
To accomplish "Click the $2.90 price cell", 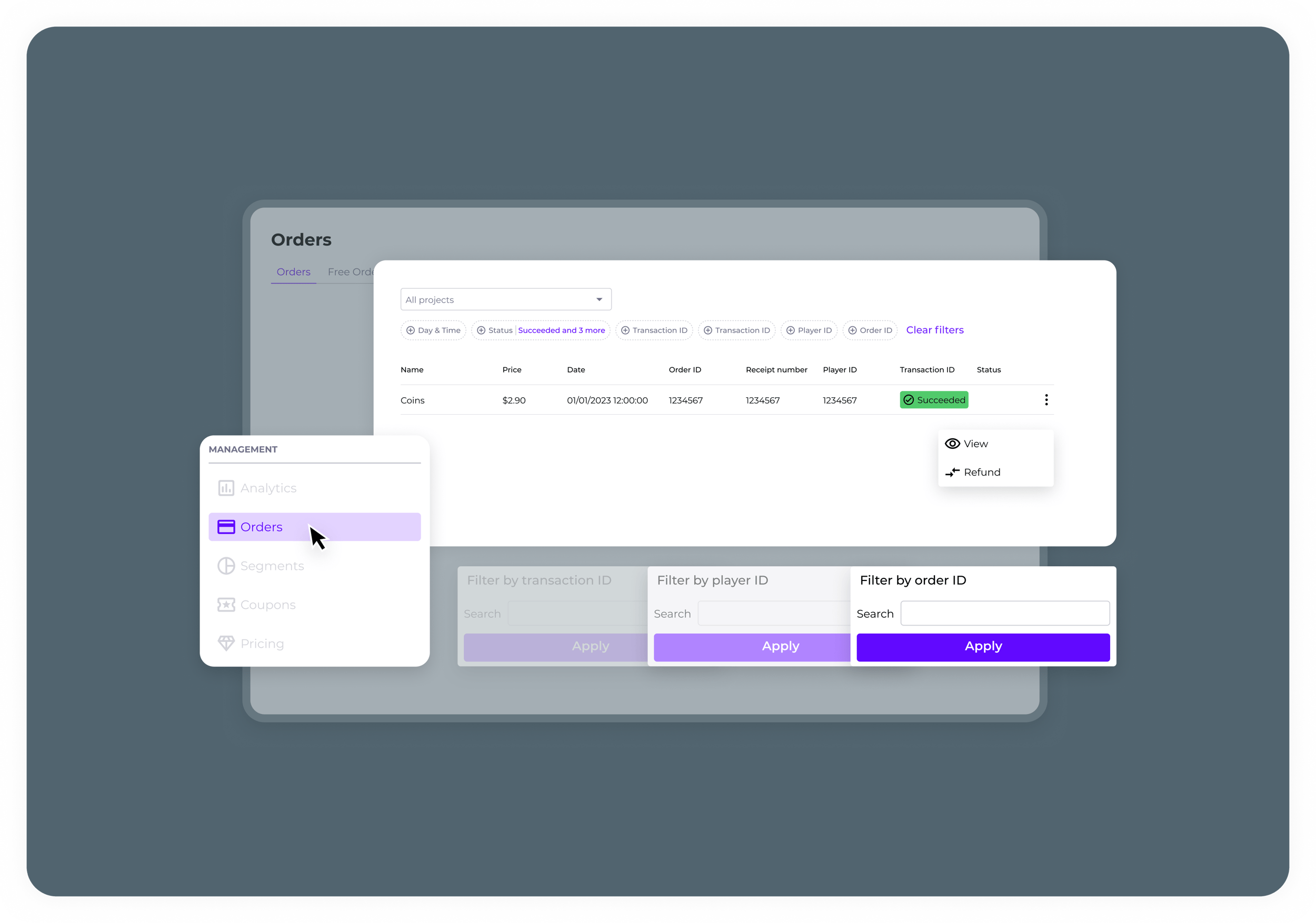I will click(x=514, y=400).
